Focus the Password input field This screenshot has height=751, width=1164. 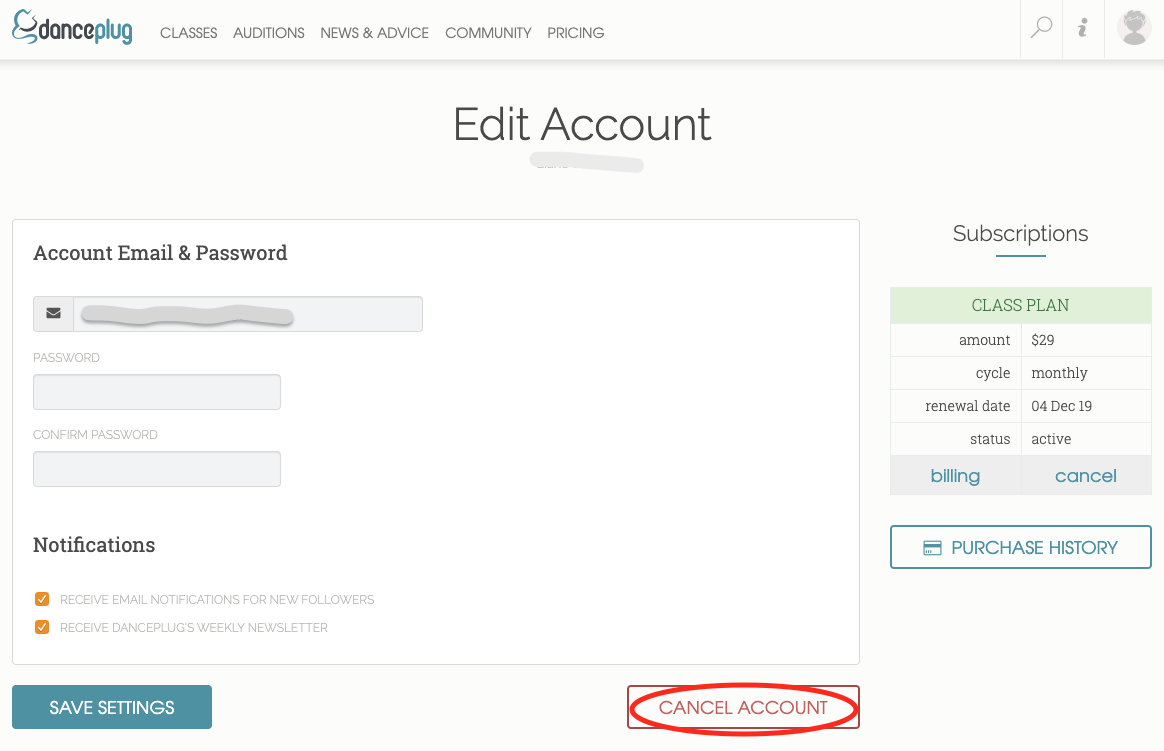pyautogui.click(x=157, y=392)
